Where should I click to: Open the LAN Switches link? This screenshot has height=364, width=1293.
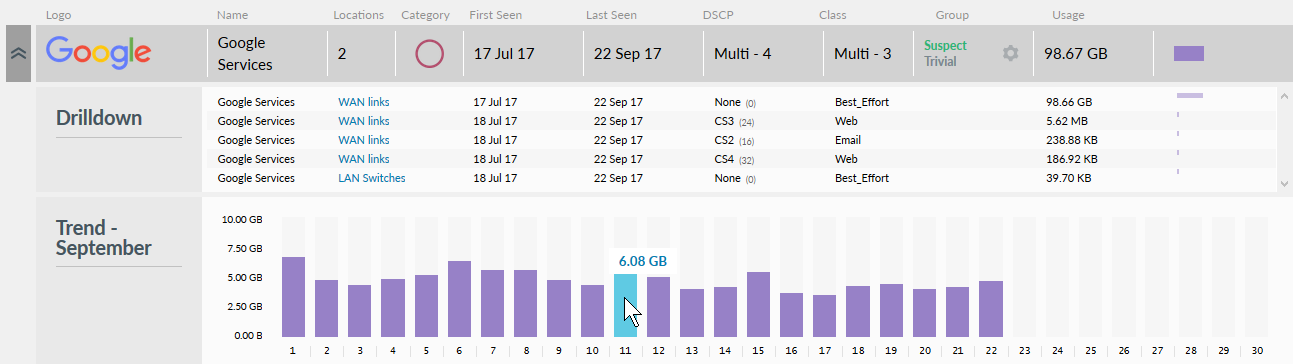coord(372,178)
